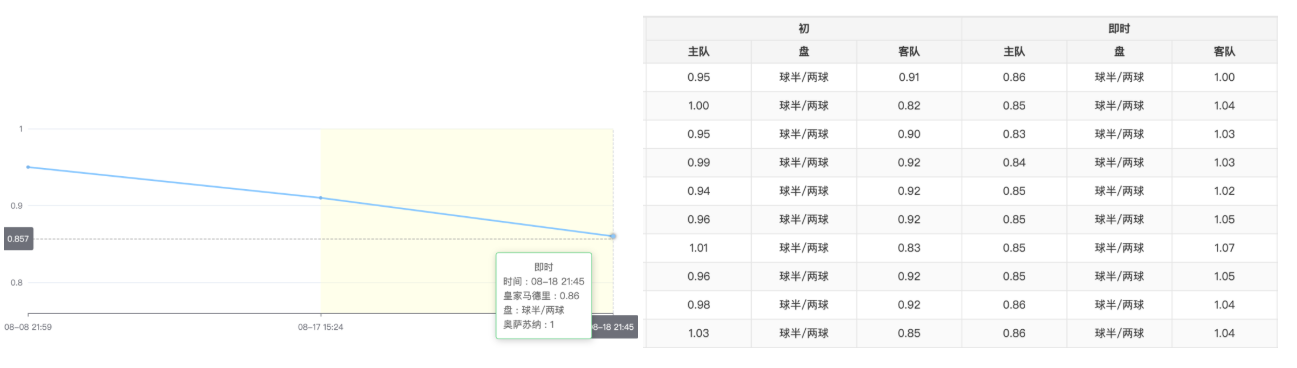Click the 0.91 cell in the first row
Viewport: 1297px width, 368px height.
[909, 78]
